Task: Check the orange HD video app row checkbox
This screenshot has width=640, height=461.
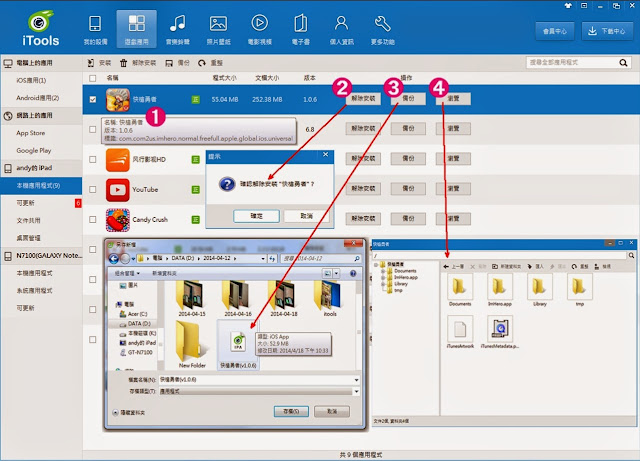Action: pos(93,159)
